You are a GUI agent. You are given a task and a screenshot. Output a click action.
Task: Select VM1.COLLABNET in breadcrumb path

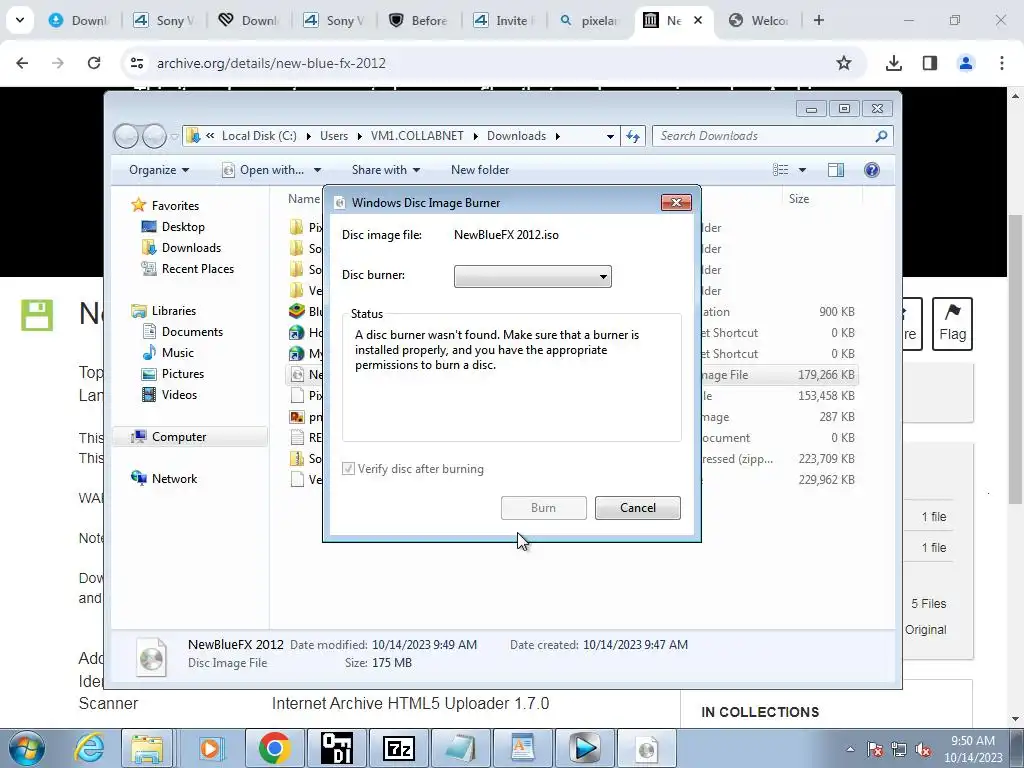coord(417,136)
